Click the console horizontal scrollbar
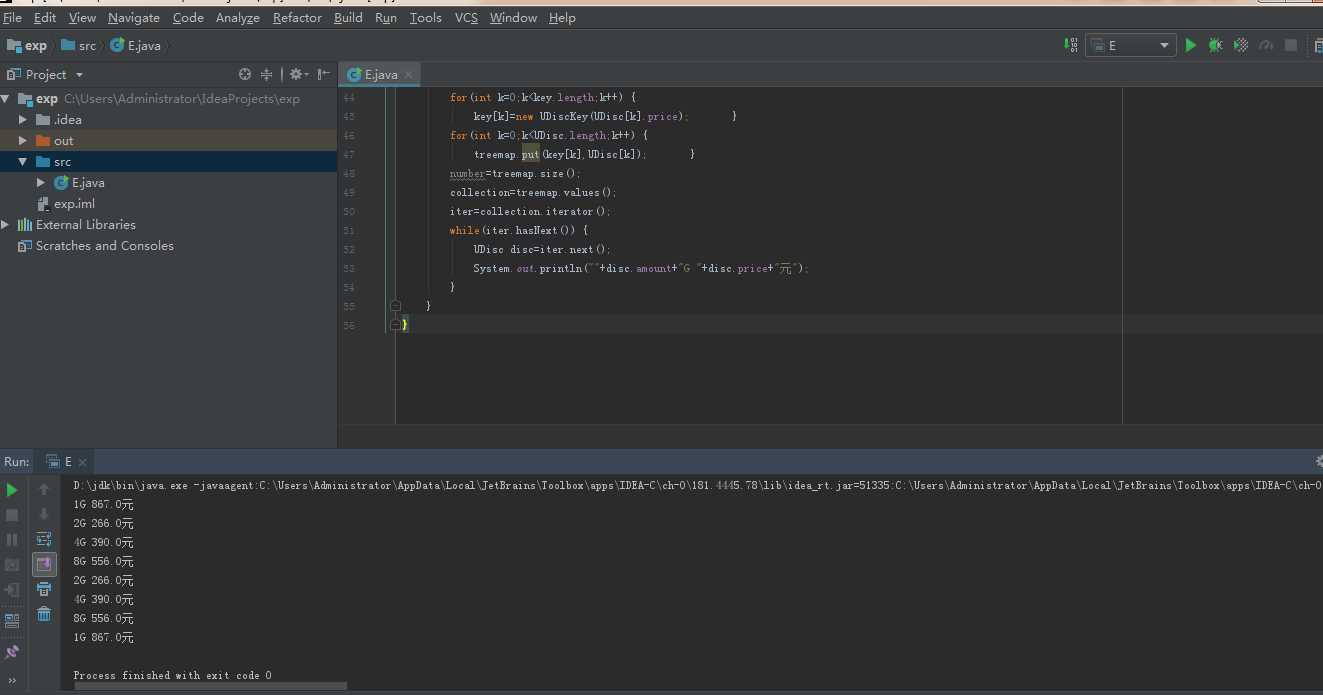The image size is (1323, 695). pos(210,686)
